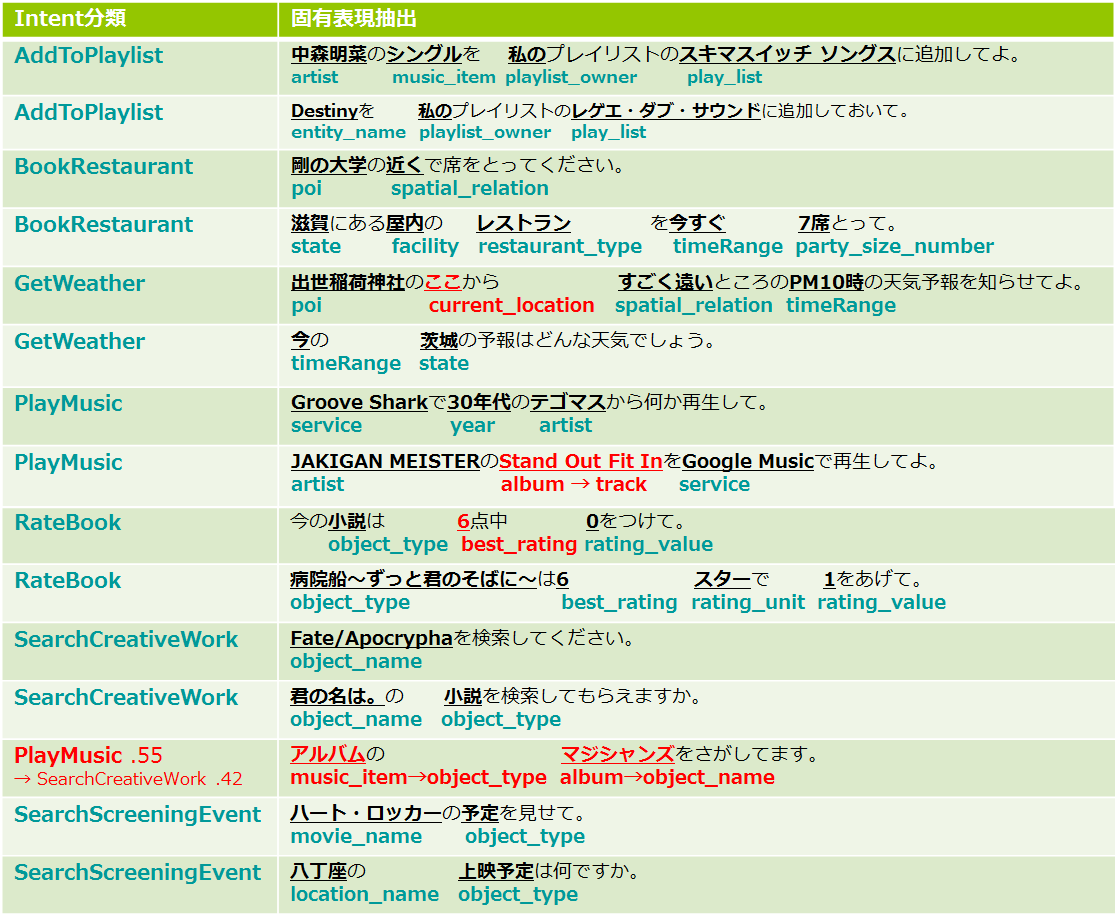Click the entity '病院船〜ずっと君のそばに〜'
The image size is (1115, 916).
tap(414, 580)
